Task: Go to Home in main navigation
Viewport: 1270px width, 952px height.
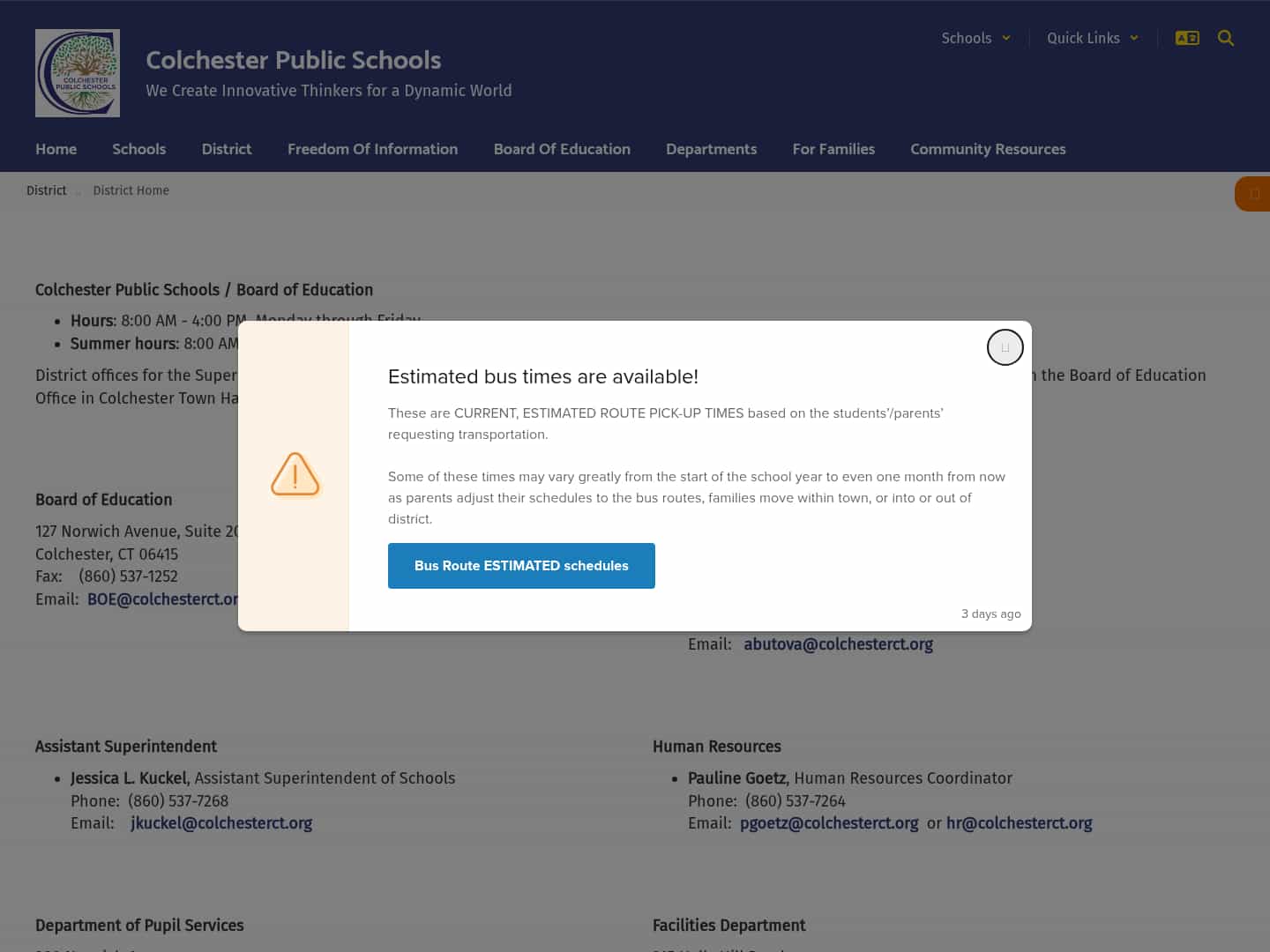Action: [x=56, y=149]
